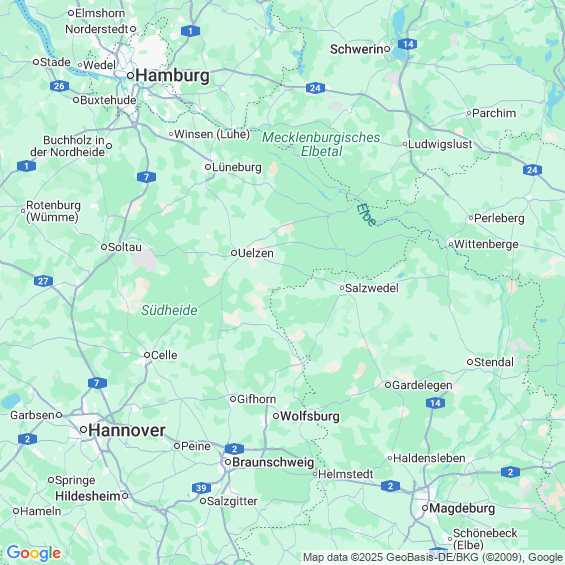Click the Südheide nature park label

point(169,310)
